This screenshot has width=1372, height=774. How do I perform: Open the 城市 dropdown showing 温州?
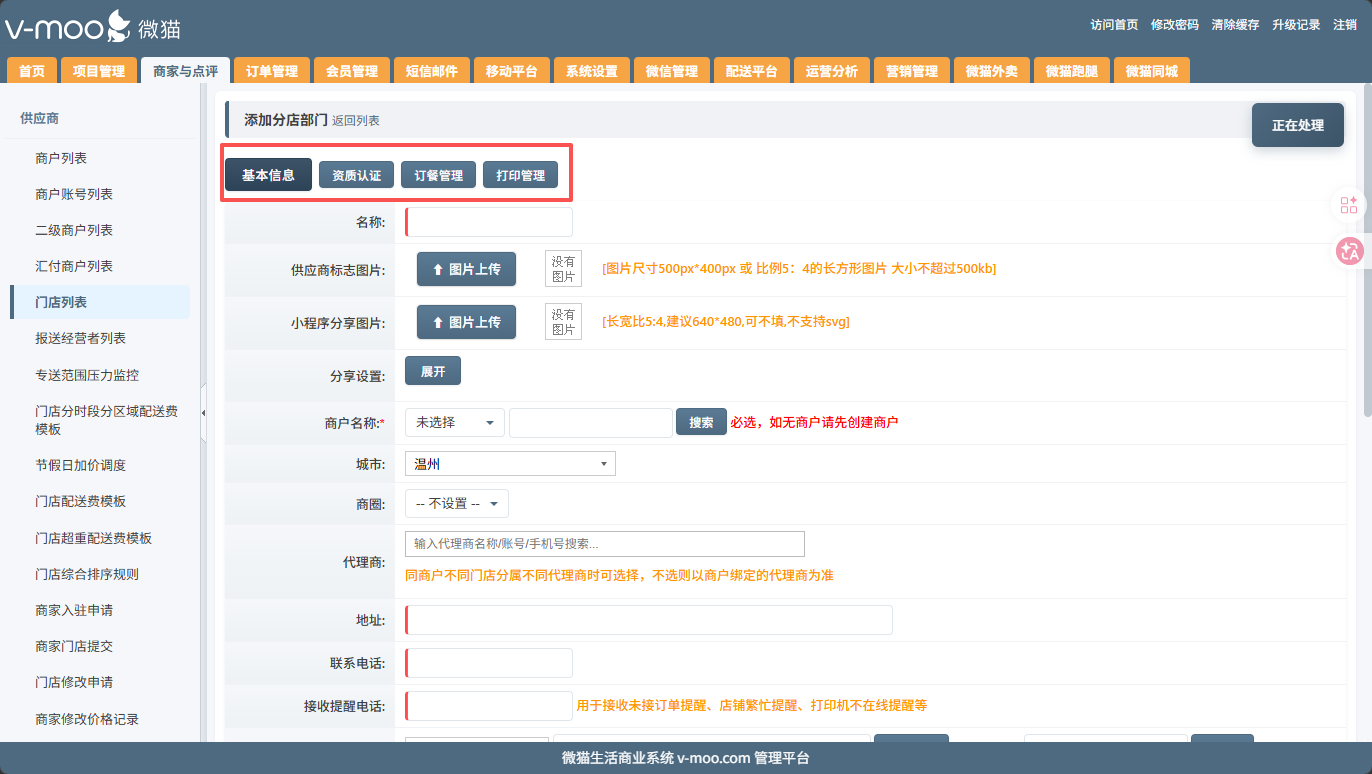pyautogui.click(x=510, y=464)
